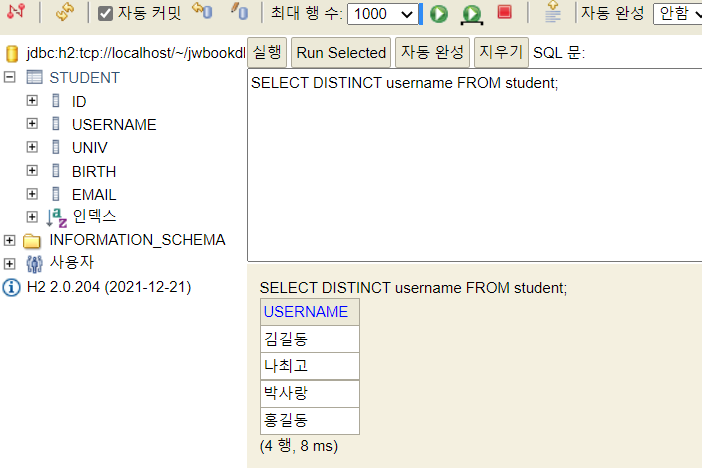Click the (4 행, 8 ms) result summary
The height and width of the screenshot is (468, 702).
click(x=299, y=446)
